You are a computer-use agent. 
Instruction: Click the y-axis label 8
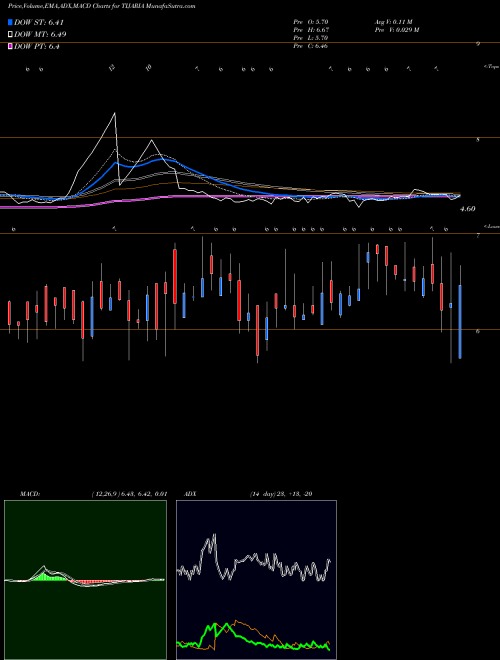[478, 140]
